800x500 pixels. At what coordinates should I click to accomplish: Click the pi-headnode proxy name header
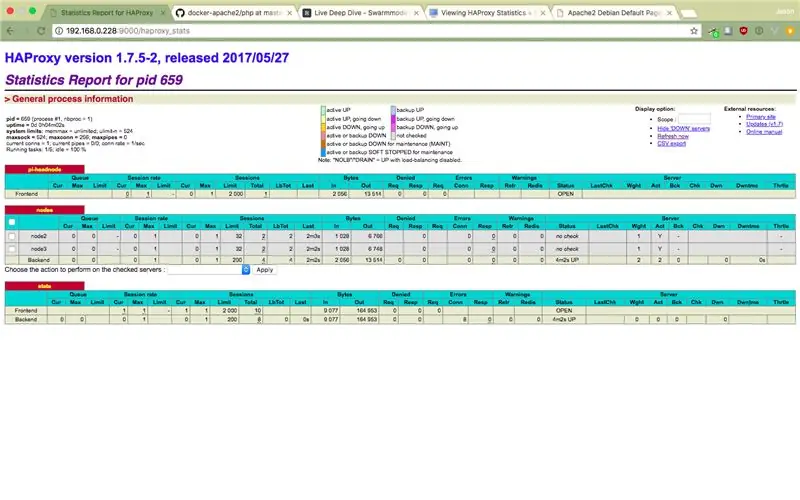point(44,169)
